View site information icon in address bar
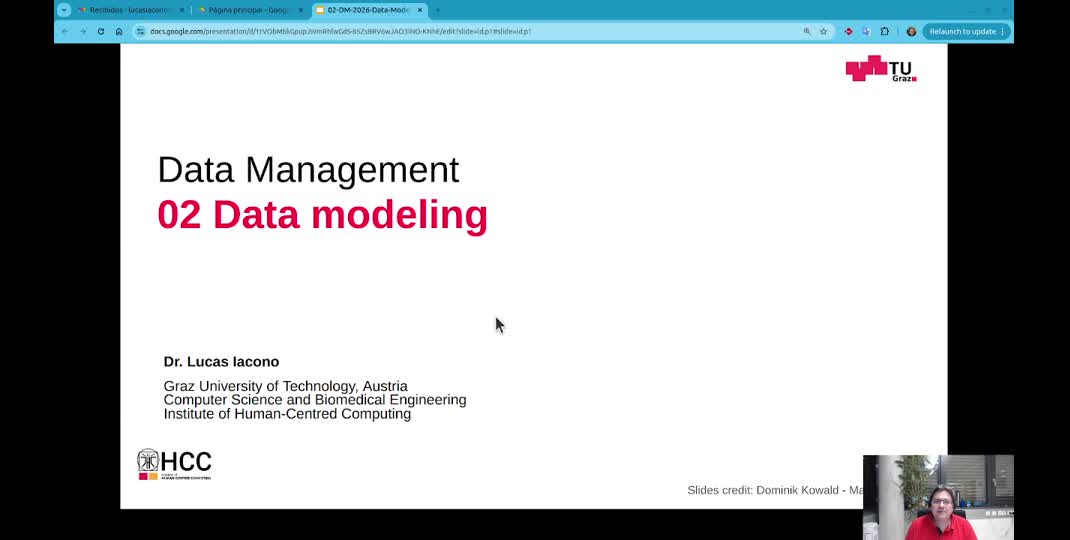This screenshot has height=540, width=1070. [x=141, y=31]
